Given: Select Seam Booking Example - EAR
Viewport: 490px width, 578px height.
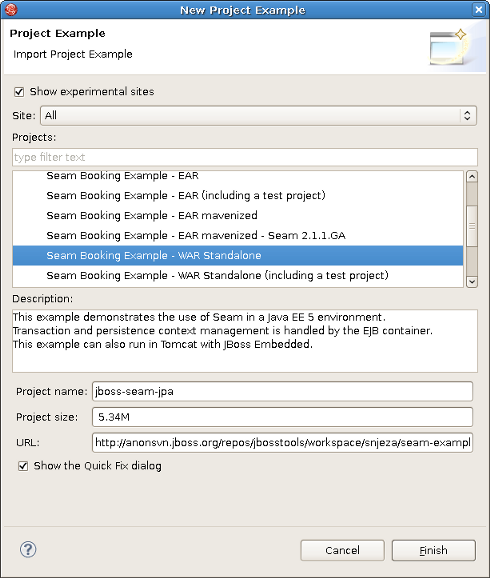Looking at the screenshot, I should pos(238,176).
